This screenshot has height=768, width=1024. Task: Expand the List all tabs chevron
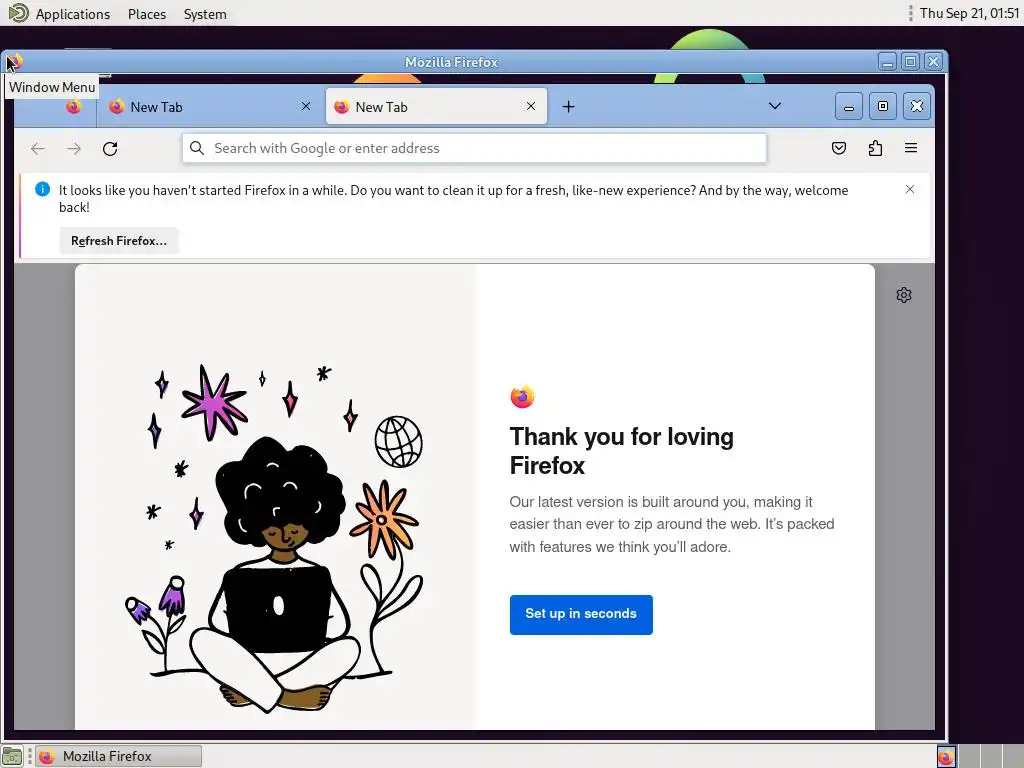pos(775,106)
